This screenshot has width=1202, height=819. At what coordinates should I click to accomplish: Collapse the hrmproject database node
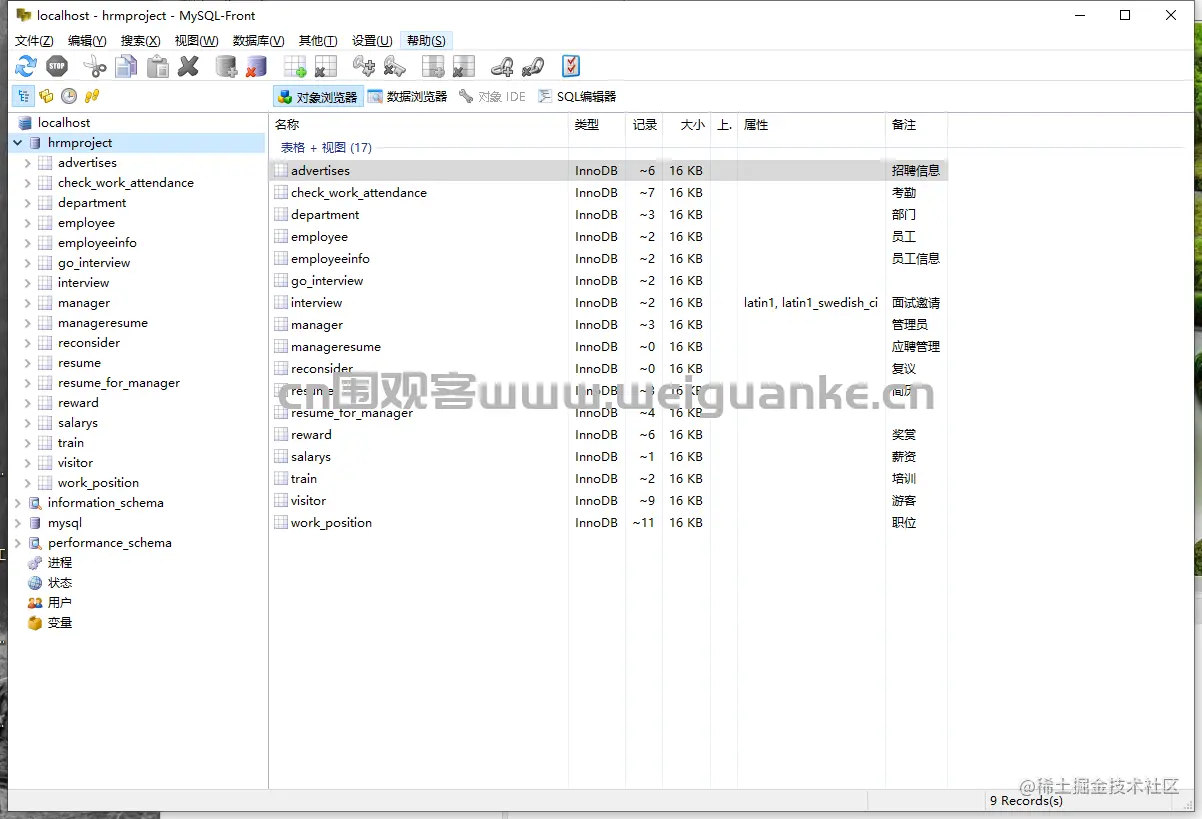coord(18,143)
